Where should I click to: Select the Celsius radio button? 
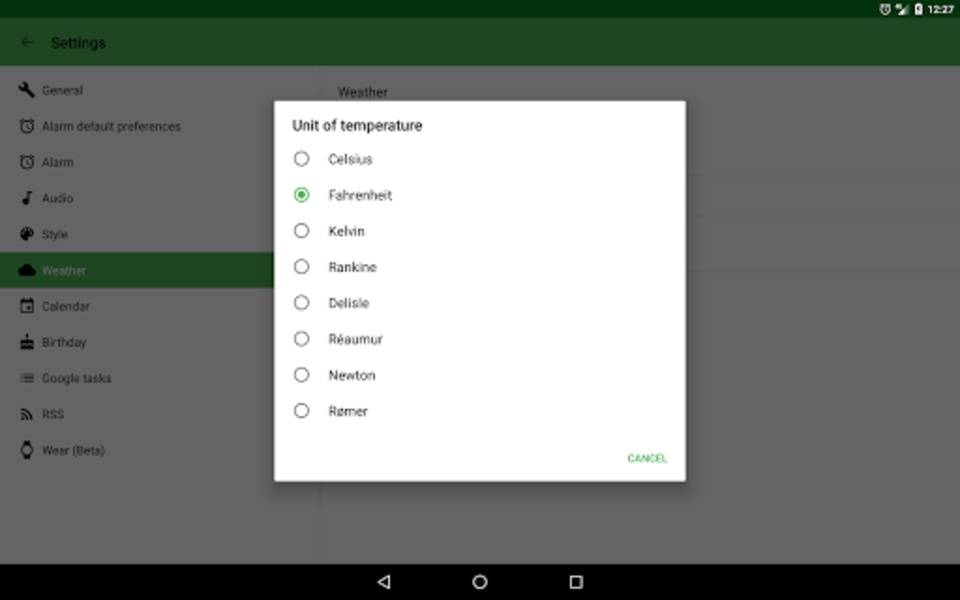pyautogui.click(x=301, y=159)
